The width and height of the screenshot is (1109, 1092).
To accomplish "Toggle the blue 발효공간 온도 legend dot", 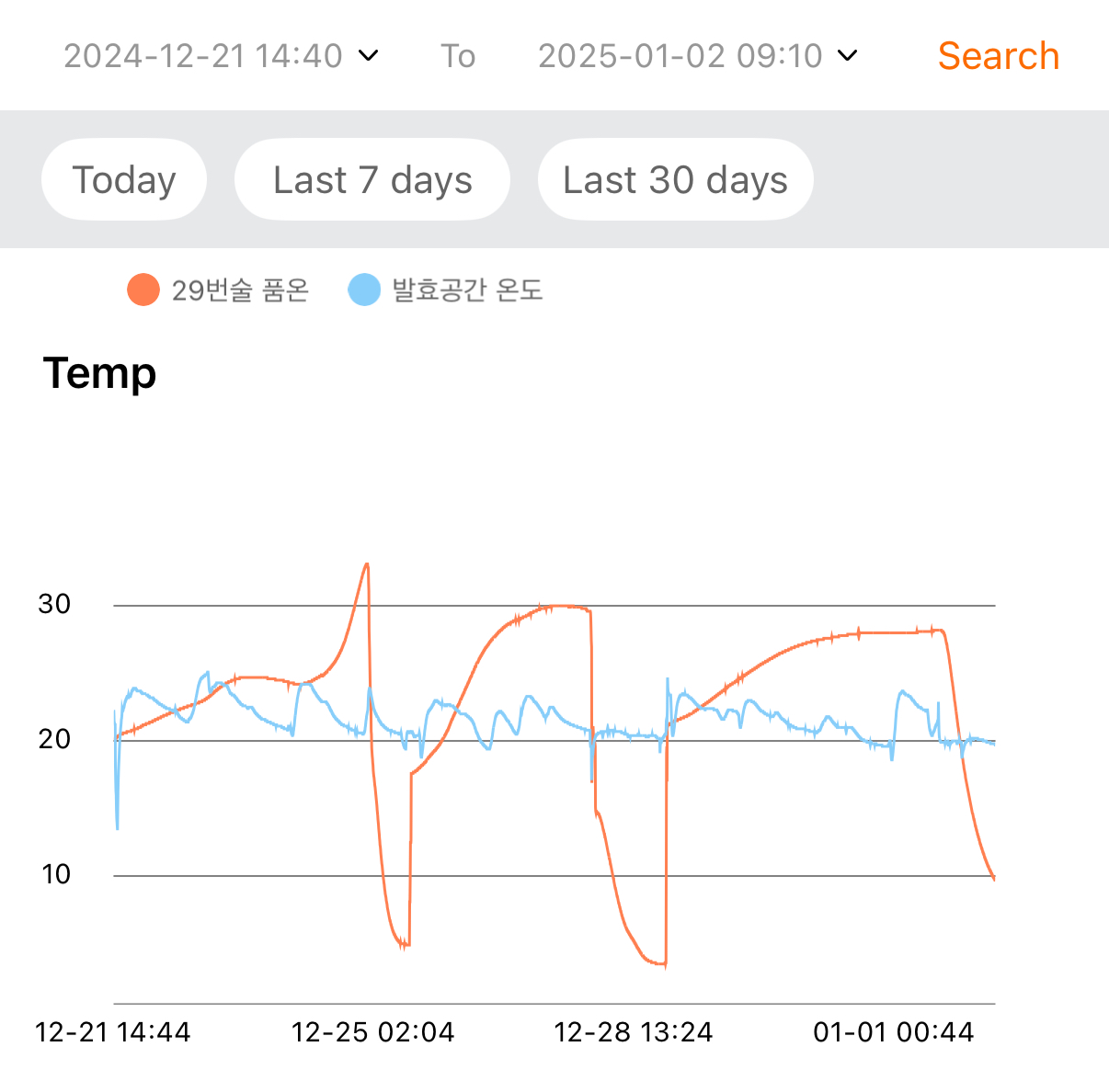I will [364, 290].
